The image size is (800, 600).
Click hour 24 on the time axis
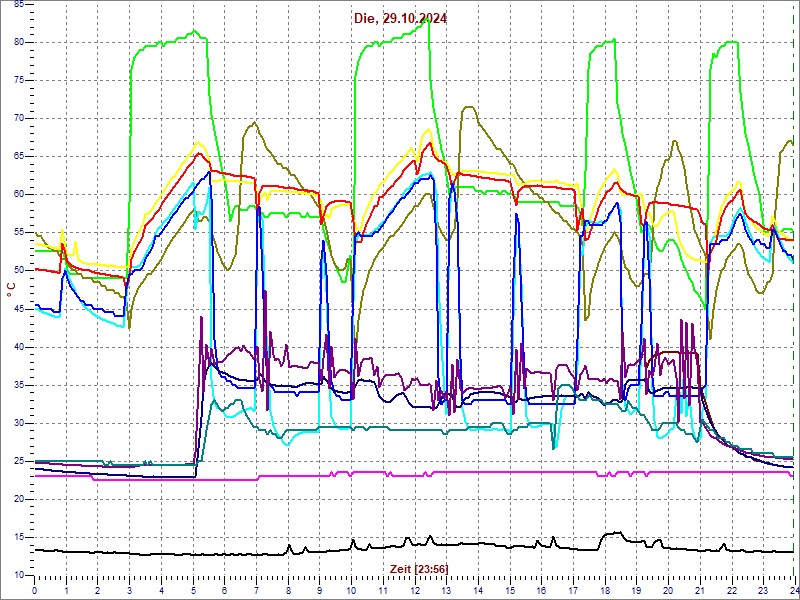(793, 590)
